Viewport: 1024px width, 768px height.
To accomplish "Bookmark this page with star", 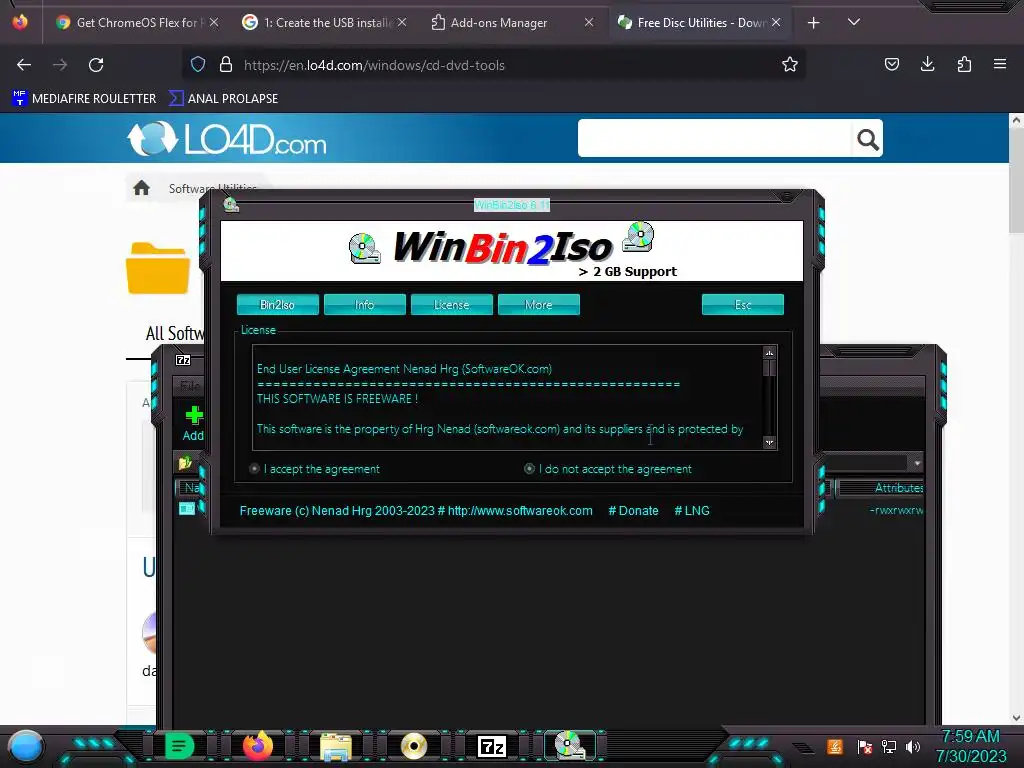I will pyautogui.click(x=790, y=64).
